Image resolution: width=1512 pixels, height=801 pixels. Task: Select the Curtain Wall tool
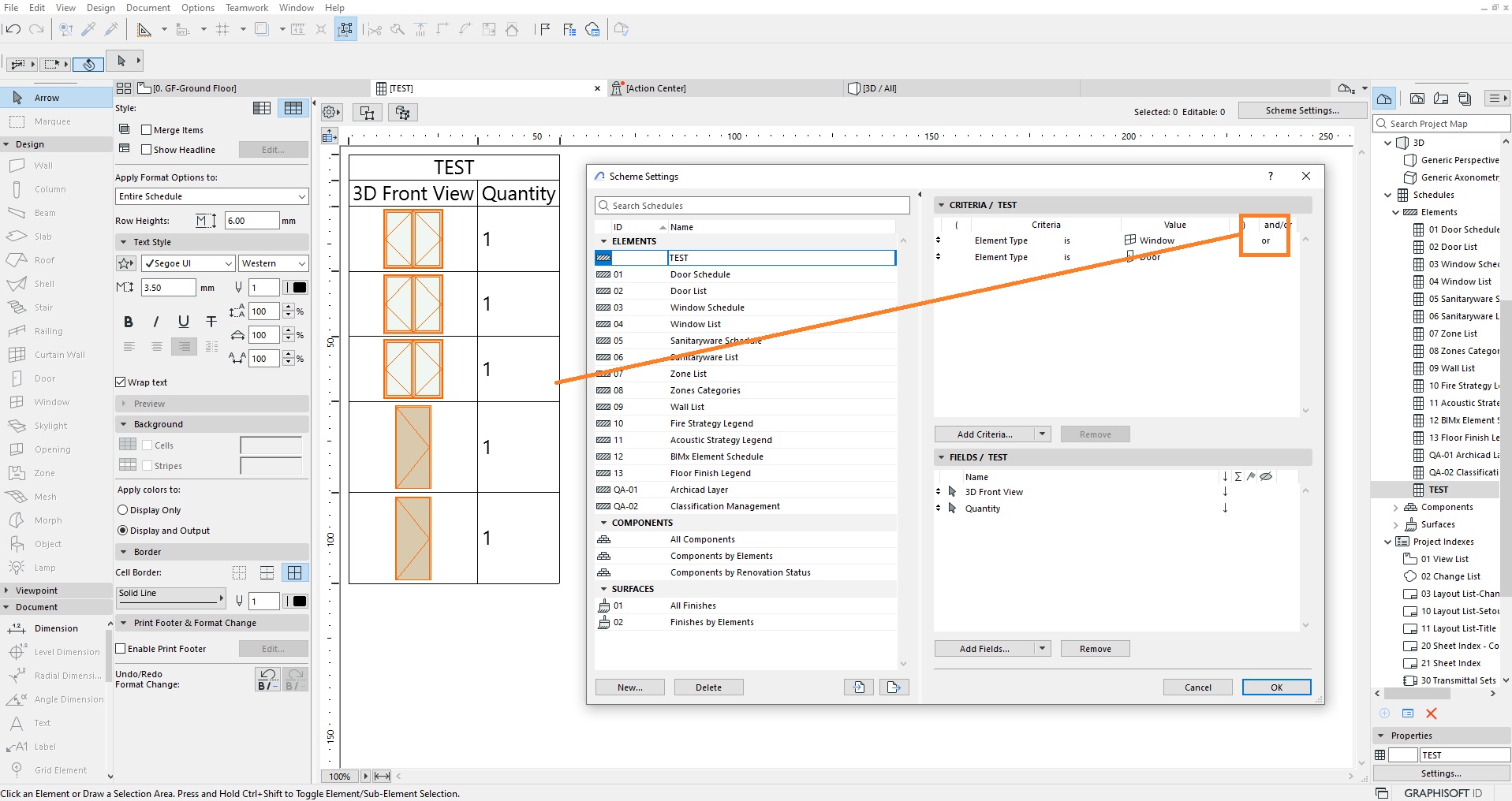point(56,355)
